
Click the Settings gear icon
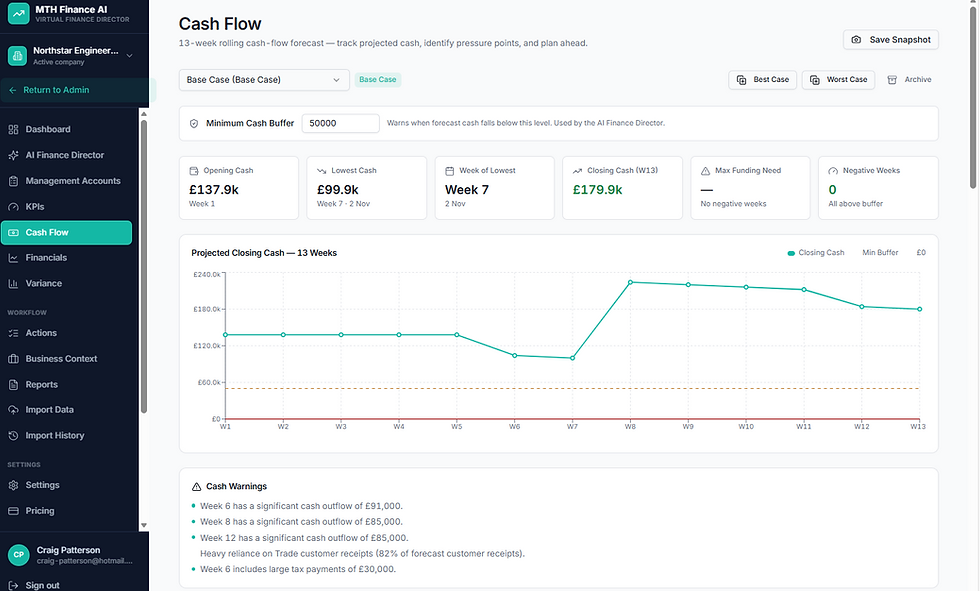13,485
